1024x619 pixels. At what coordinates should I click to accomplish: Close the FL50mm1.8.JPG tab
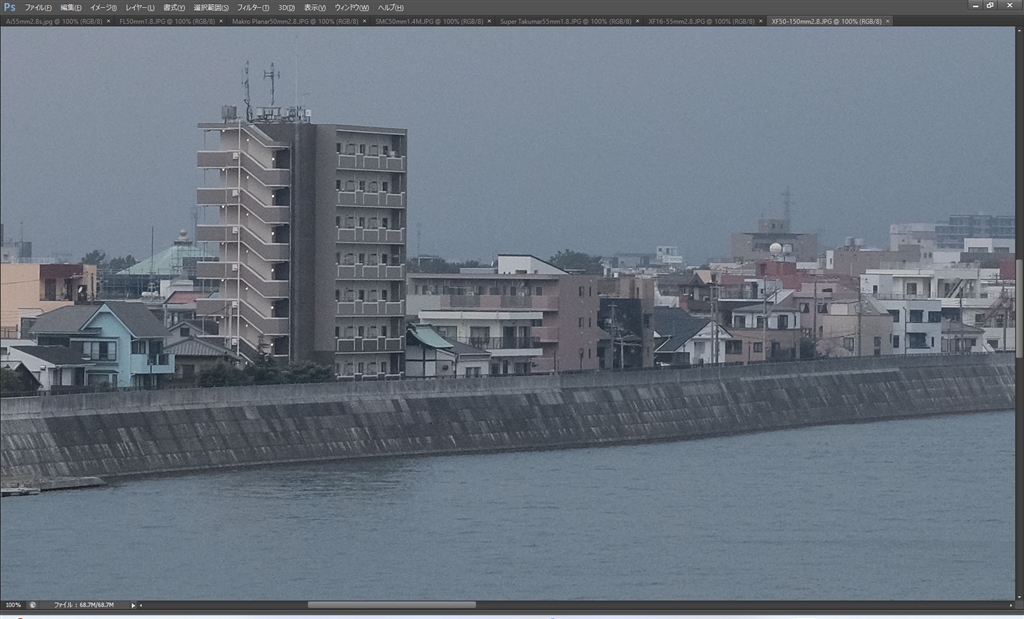click(221, 22)
